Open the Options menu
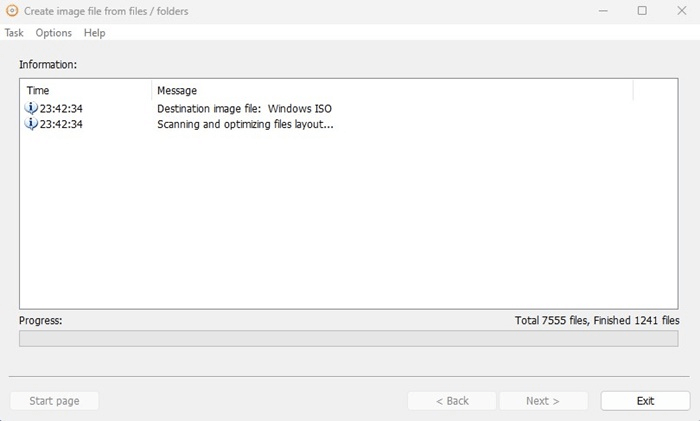This screenshot has height=421, width=700. click(x=54, y=33)
